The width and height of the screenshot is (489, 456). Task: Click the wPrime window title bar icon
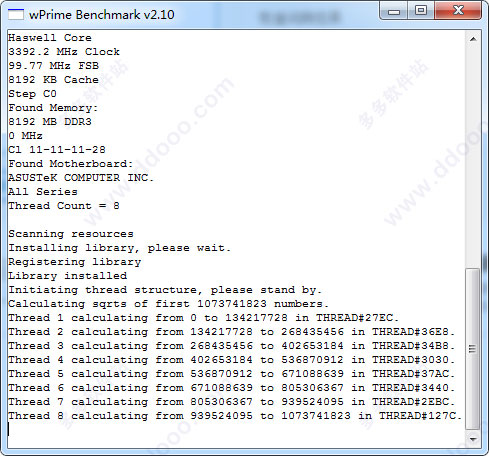[x=16, y=15]
